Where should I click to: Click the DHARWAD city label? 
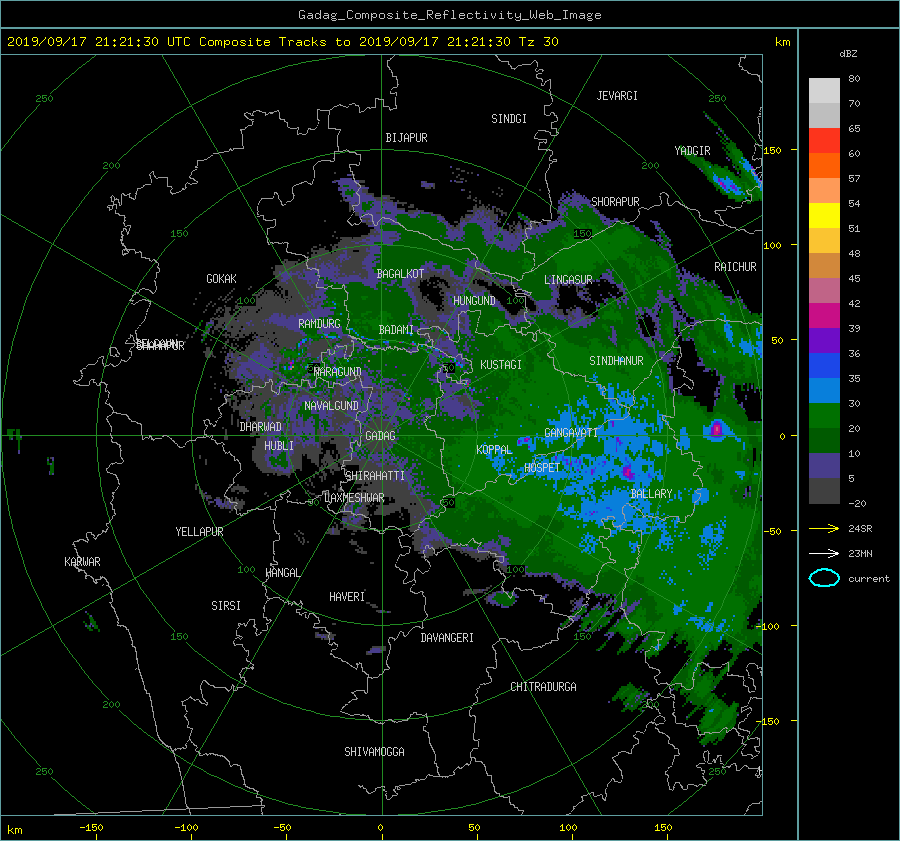(x=261, y=427)
